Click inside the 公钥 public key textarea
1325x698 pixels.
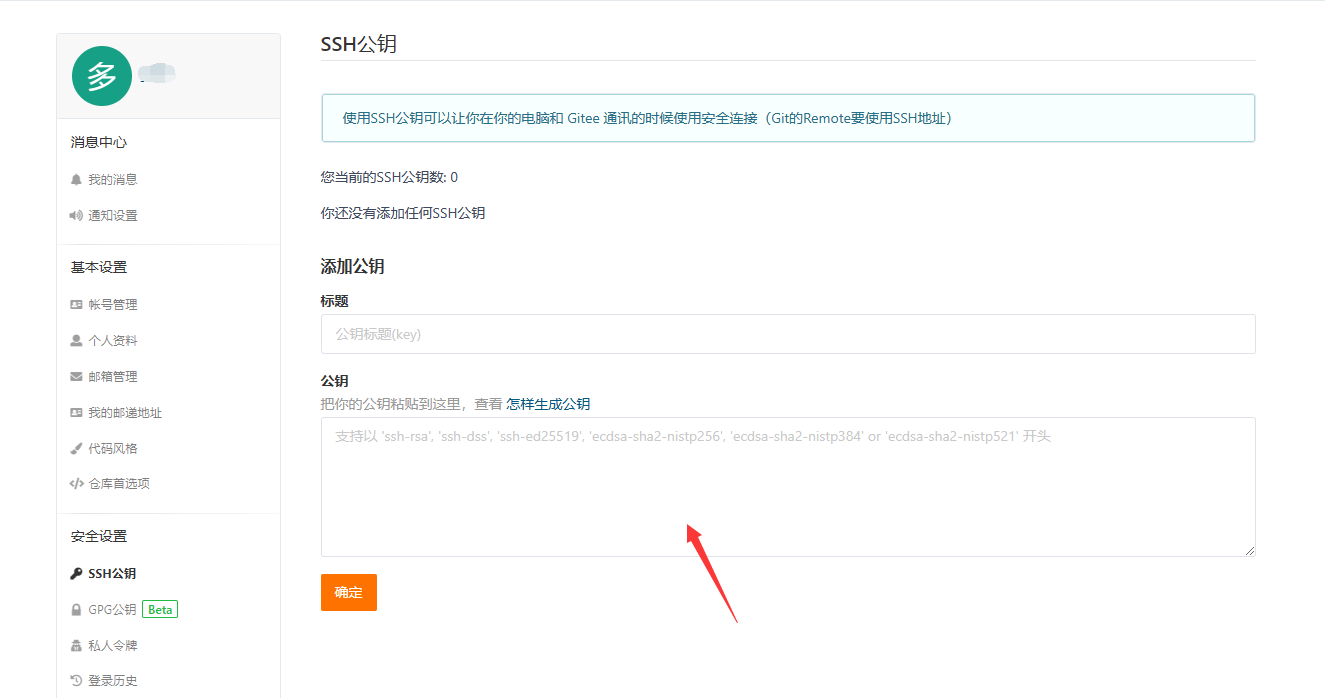[x=788, y=487]
